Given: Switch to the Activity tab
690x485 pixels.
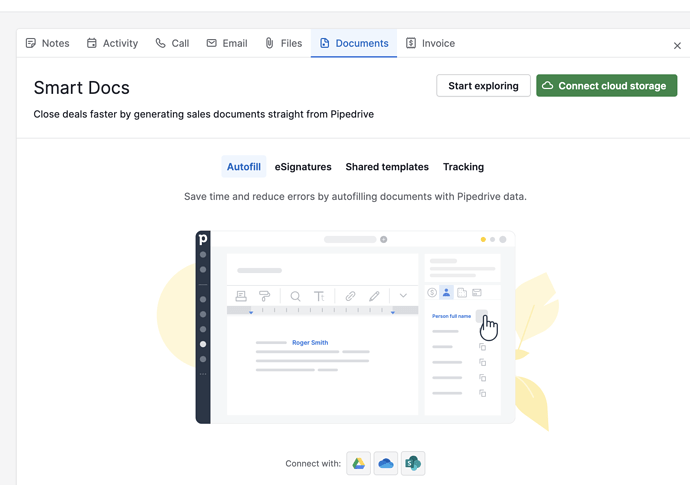Looking at the screenshot, I should pos(112,43).
